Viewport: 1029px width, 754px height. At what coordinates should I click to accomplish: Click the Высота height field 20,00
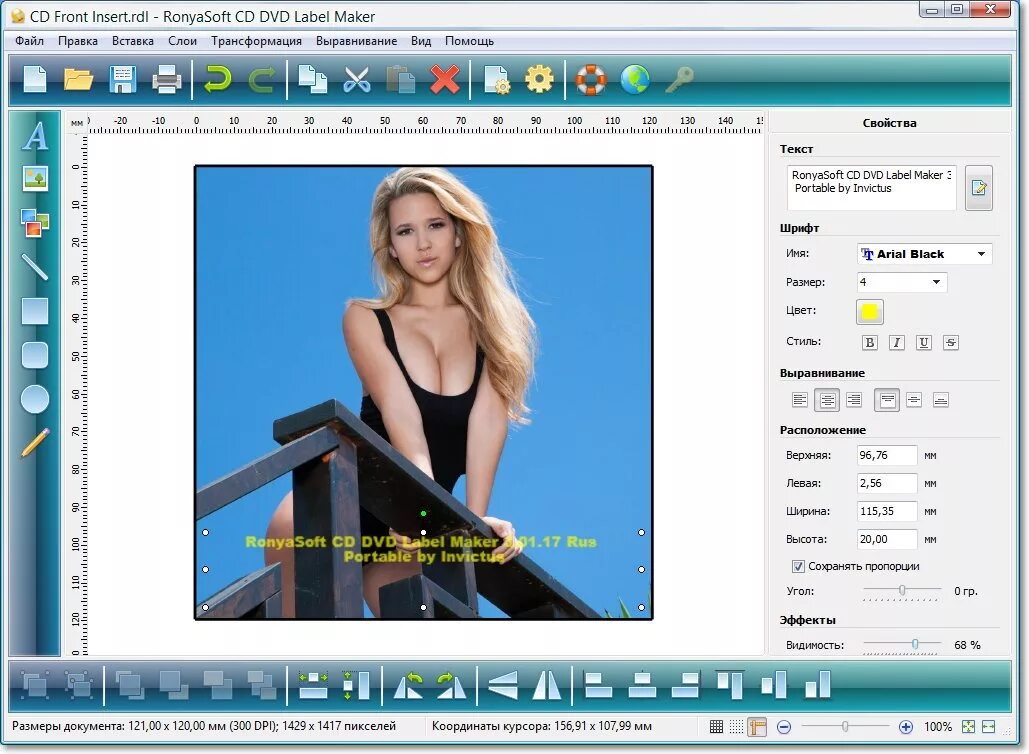tap(887, 539)
